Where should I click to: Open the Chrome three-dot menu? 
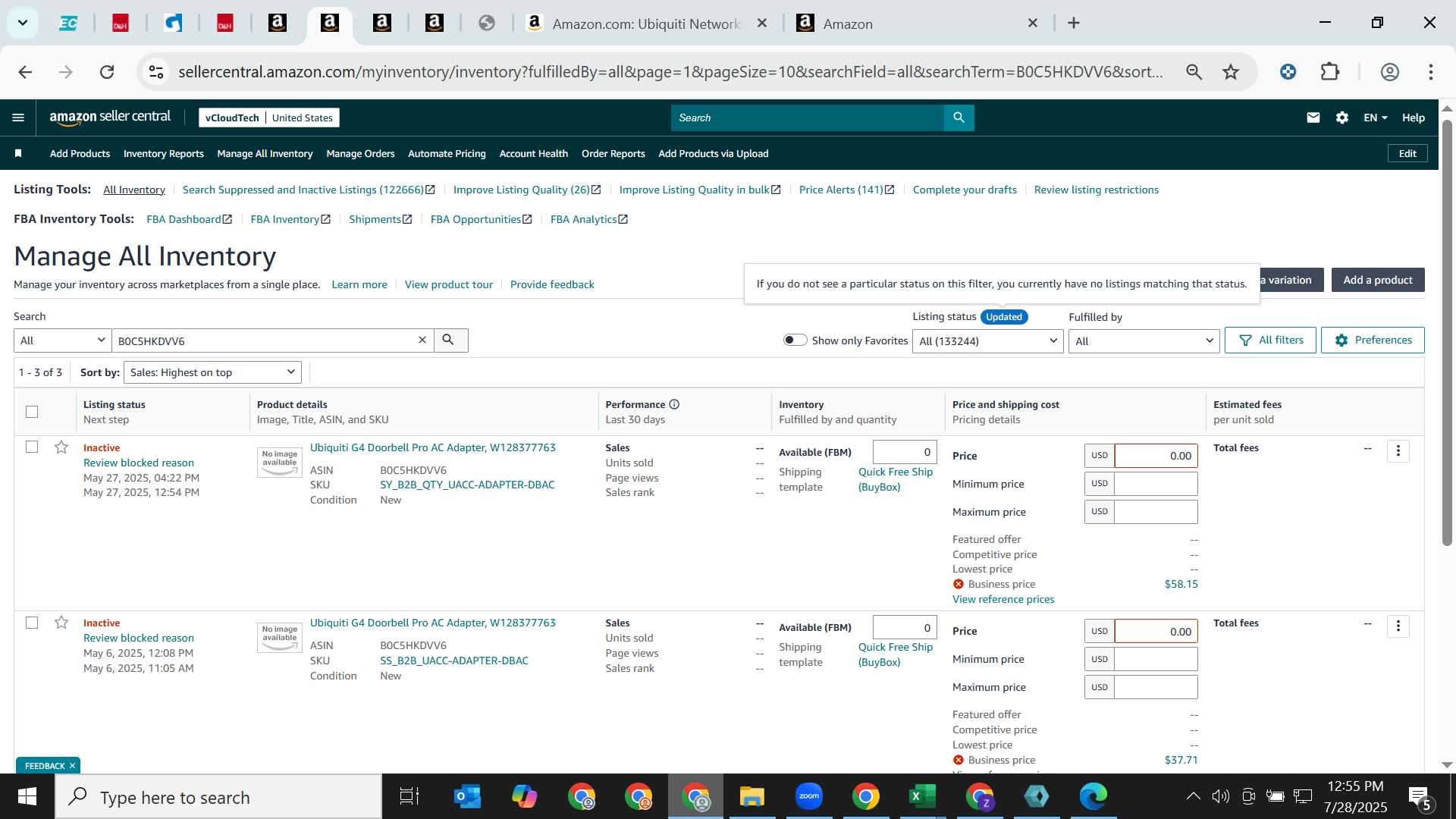(x=1431, y=72)
